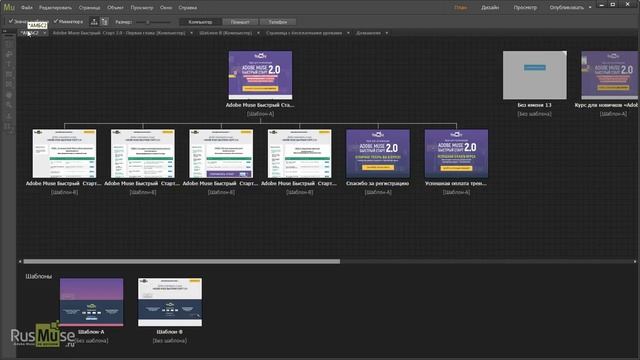This screenshot has height=360, width=640.
Task: Click the Спасибо за регистрацию page name
Action: 378,184
